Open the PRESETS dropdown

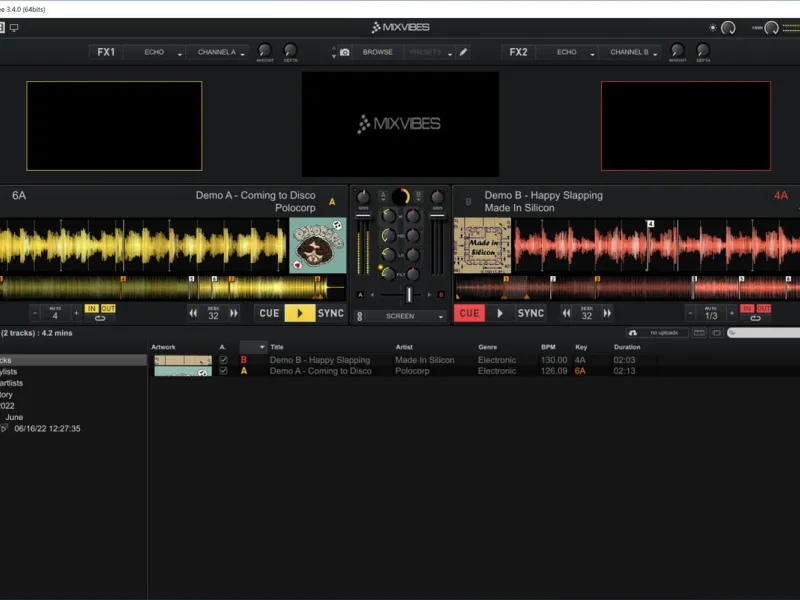tap(429, 52)
